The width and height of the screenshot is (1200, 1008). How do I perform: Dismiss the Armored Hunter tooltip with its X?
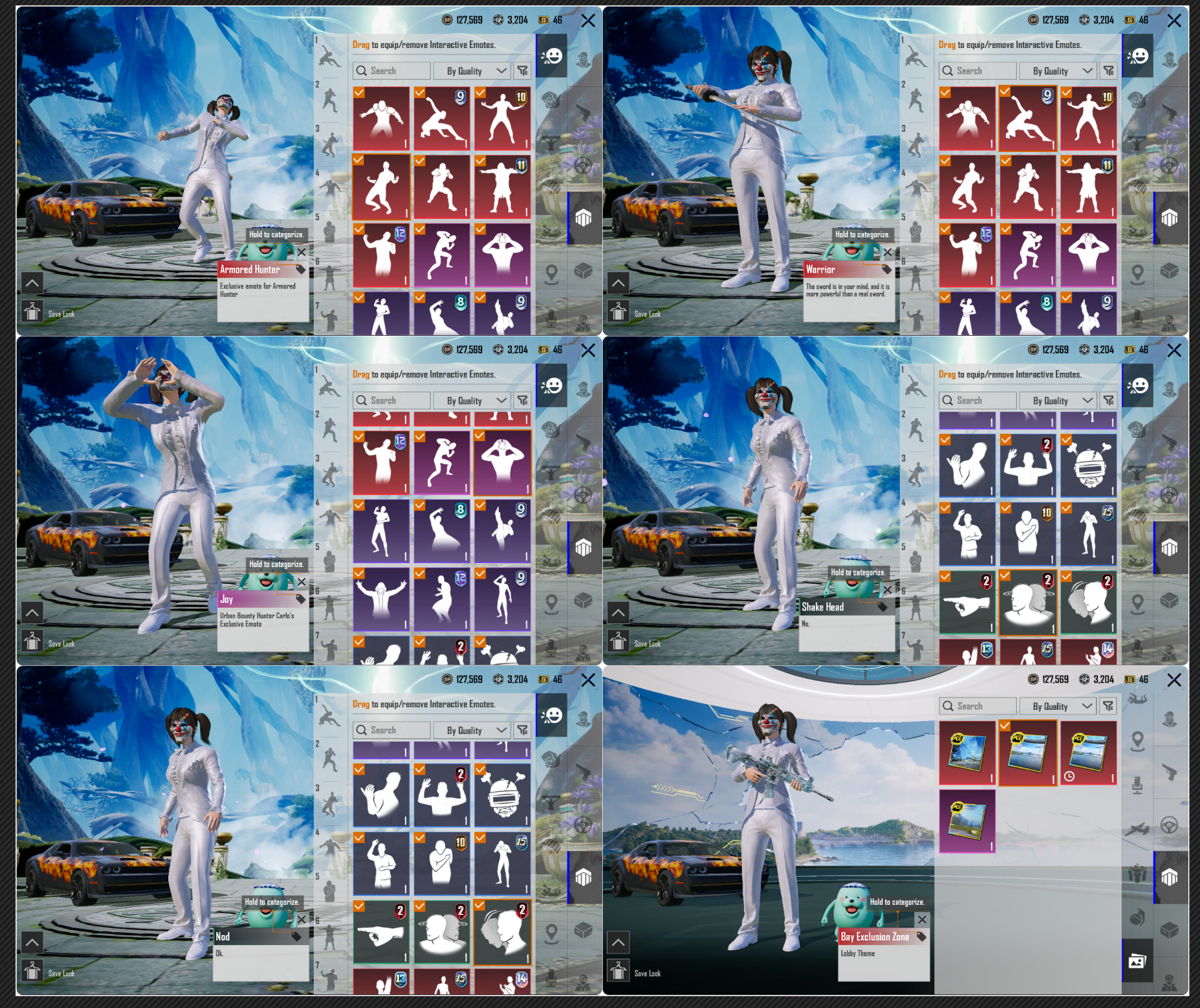(x=301, y=252)
